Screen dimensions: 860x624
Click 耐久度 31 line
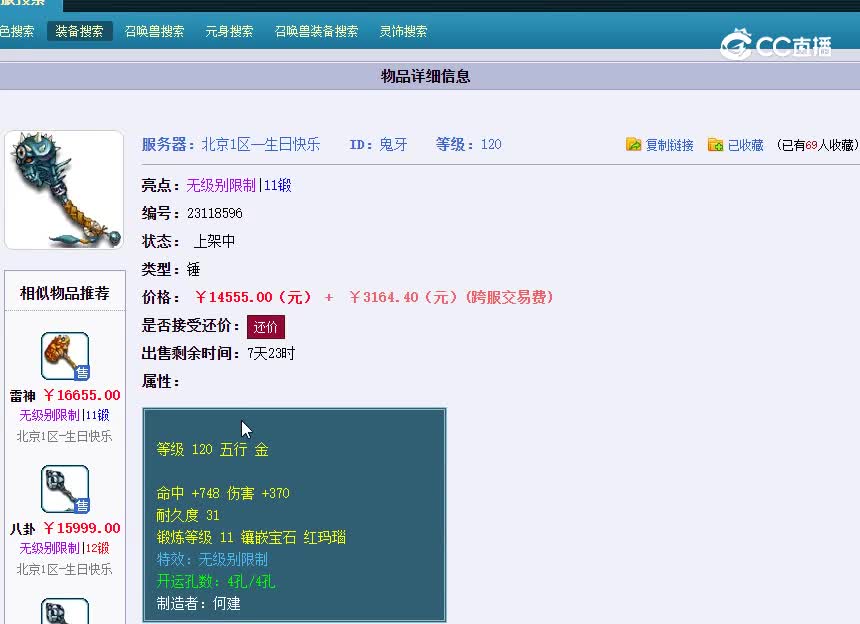pos(188,515)
